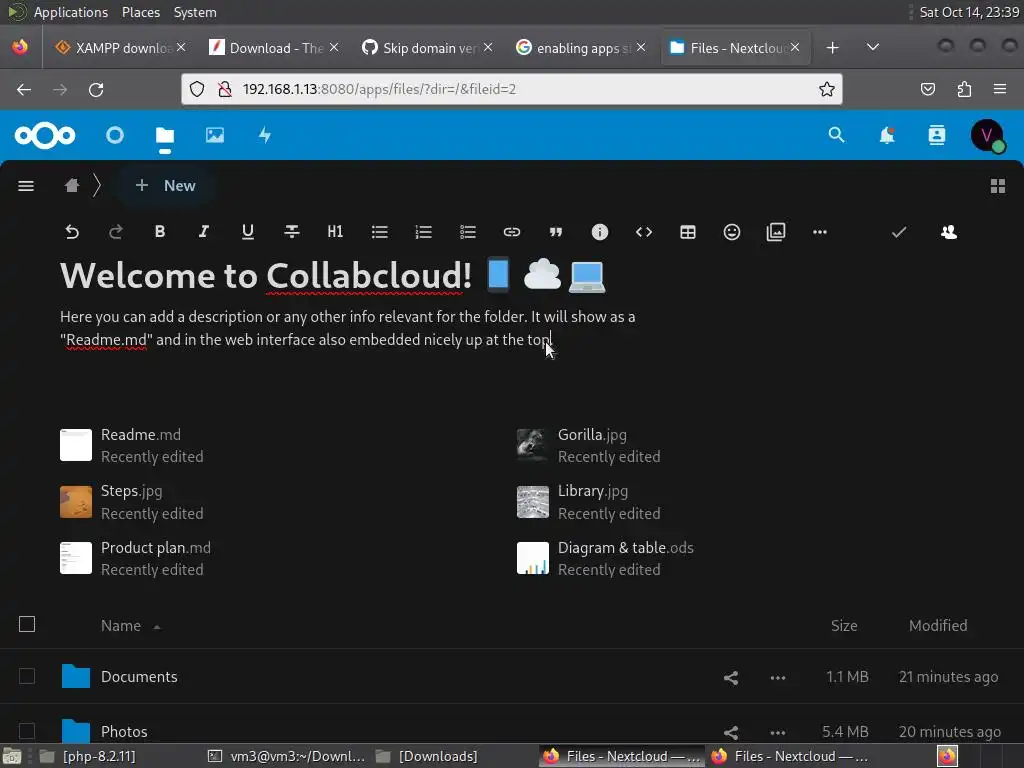Image resolution: width=1024 pixels, height=768 pixels.
Task: Open the editor's more options menu
Action: 820,232
